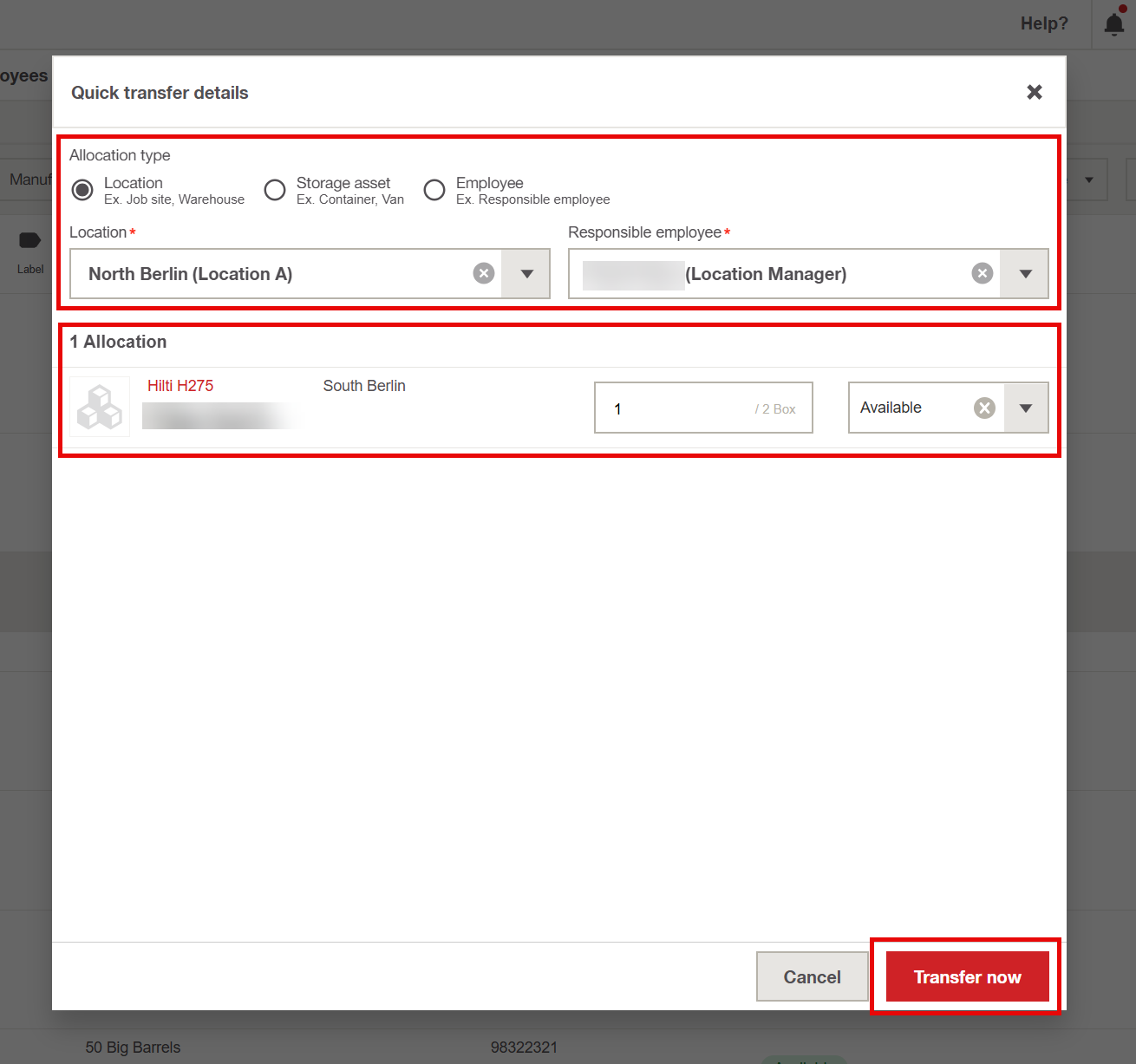Screen dimensions: 1136x1064
Task: Expand the Location dropdown
Action: [526, 274]
